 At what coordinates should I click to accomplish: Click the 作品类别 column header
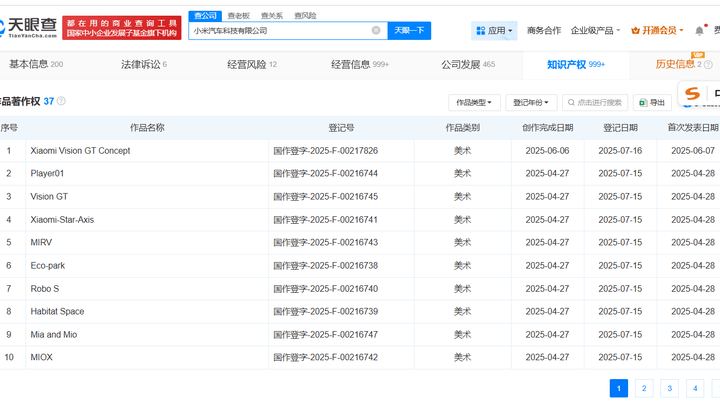[462, 128]
